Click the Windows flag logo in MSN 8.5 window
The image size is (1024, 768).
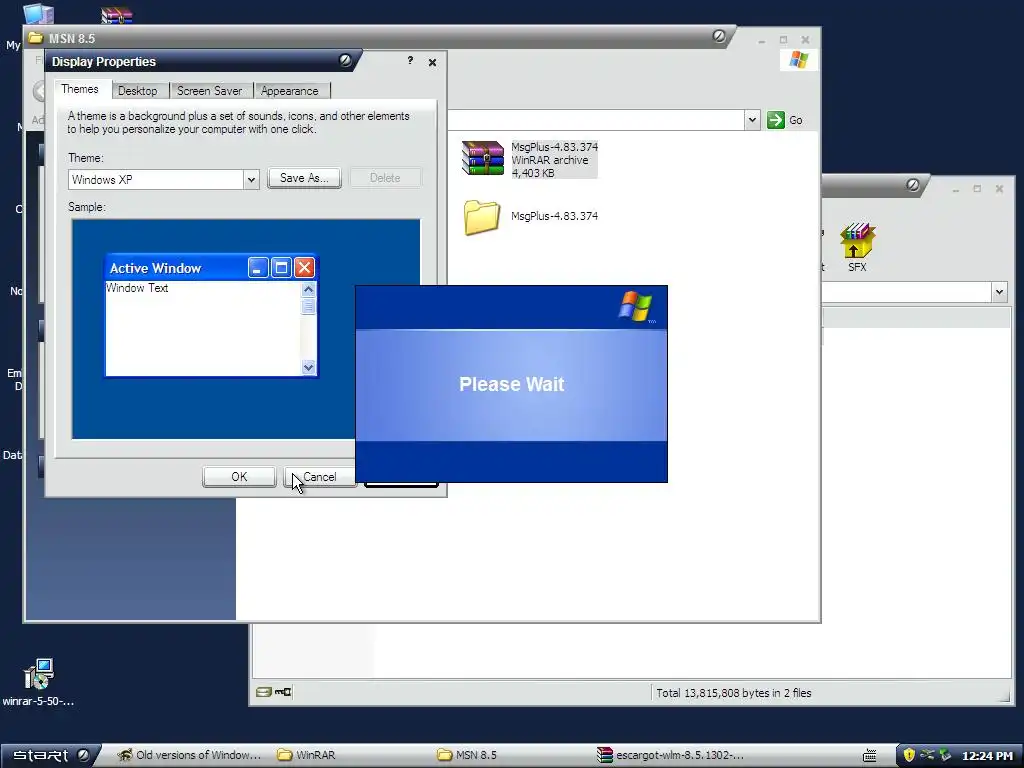point(798,60)
